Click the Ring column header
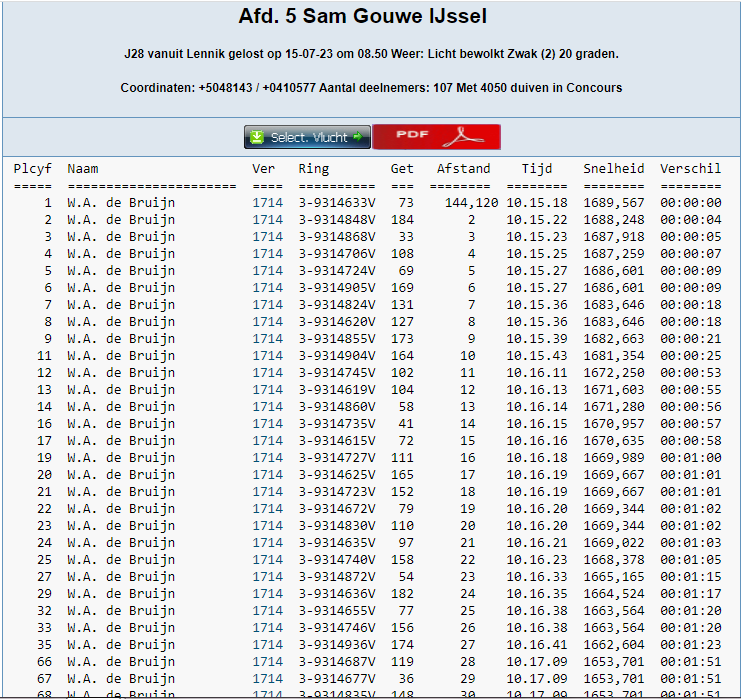The width and height of the screenshot is (741, 699). (314, 169)
